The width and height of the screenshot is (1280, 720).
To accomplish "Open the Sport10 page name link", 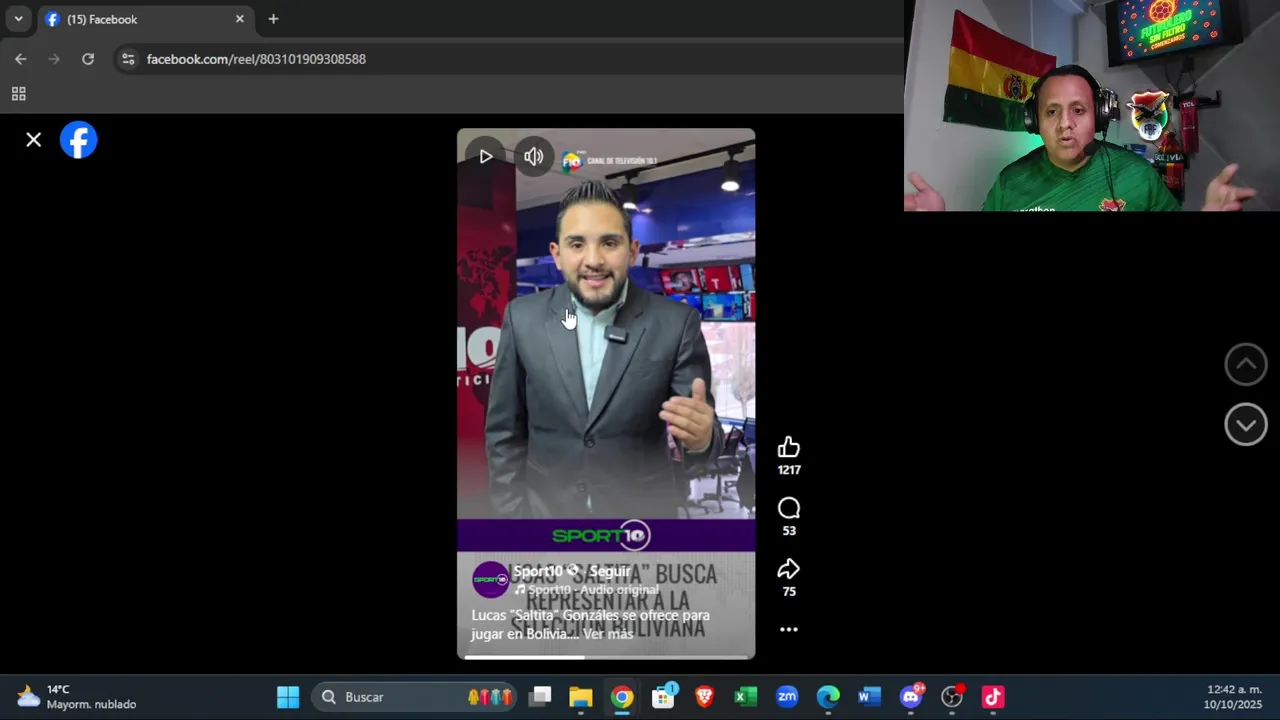I will click(x=539, y=571).
